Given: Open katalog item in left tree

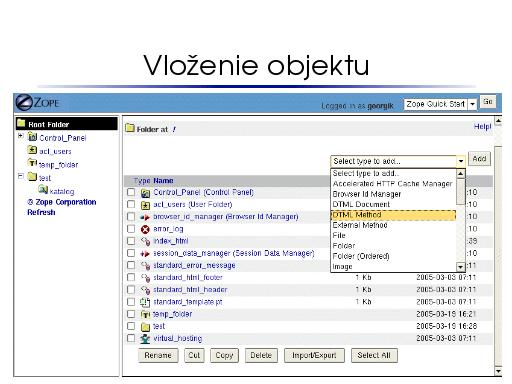Looking at the screenshot, I should pyautogui.click(x=62, y=192).
